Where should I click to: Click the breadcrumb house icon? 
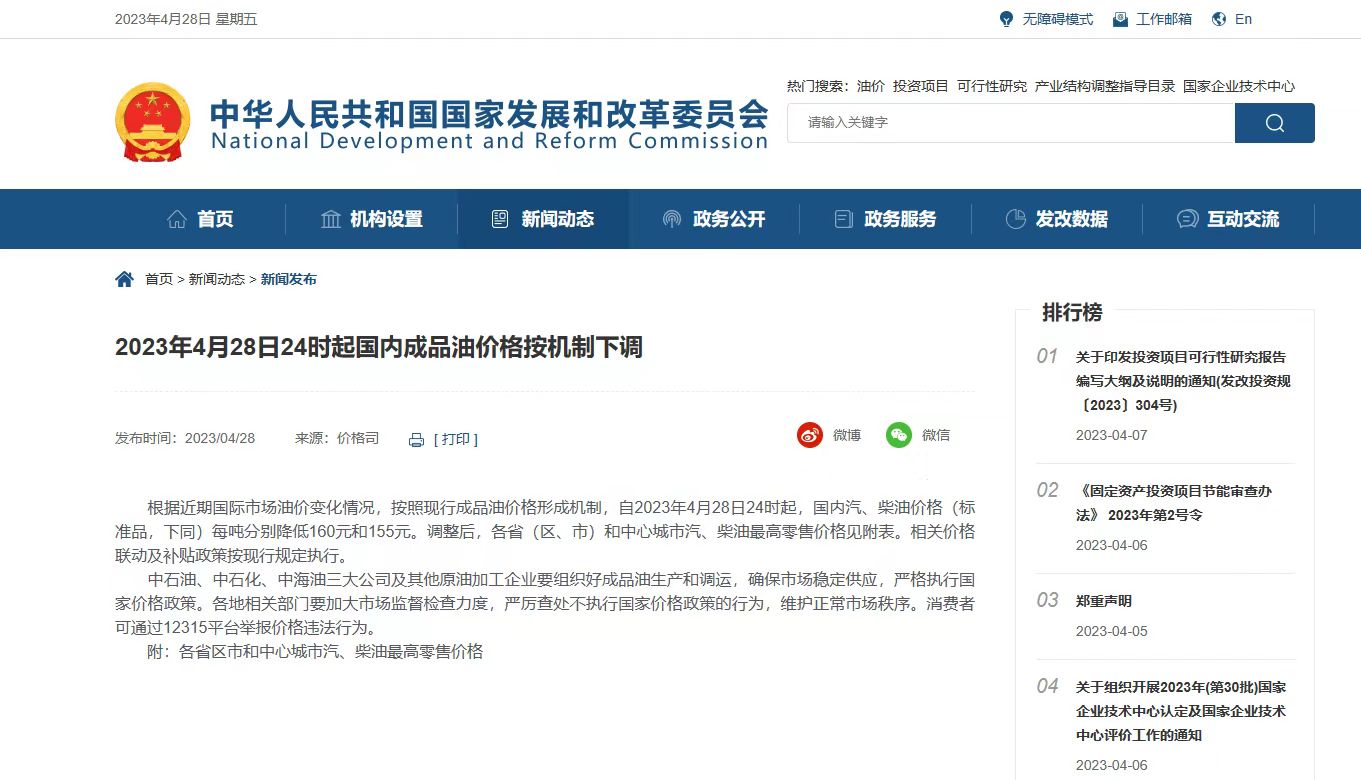pyautogui.click(x=124, y=279)
